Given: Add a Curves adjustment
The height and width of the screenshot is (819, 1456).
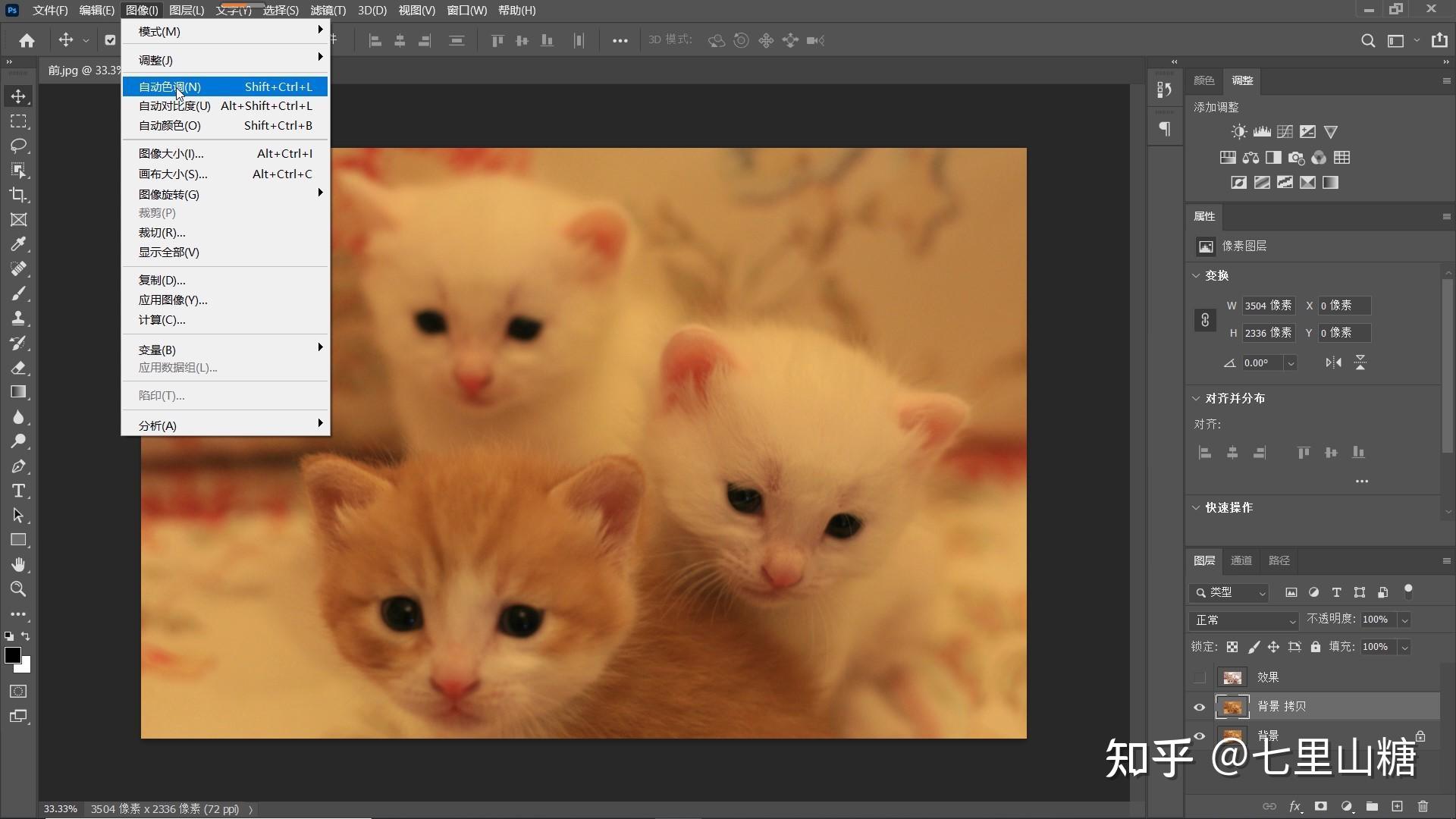Looking at the screenshot, I should [x=1285, y=132].
